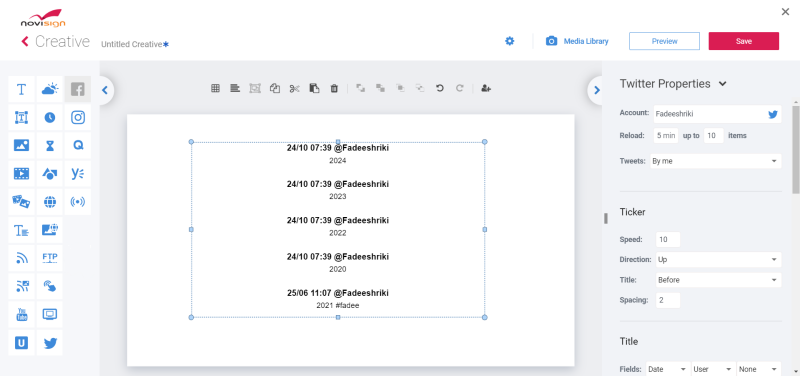
Task: Select the U widget icon
Action: click(21, 342)
